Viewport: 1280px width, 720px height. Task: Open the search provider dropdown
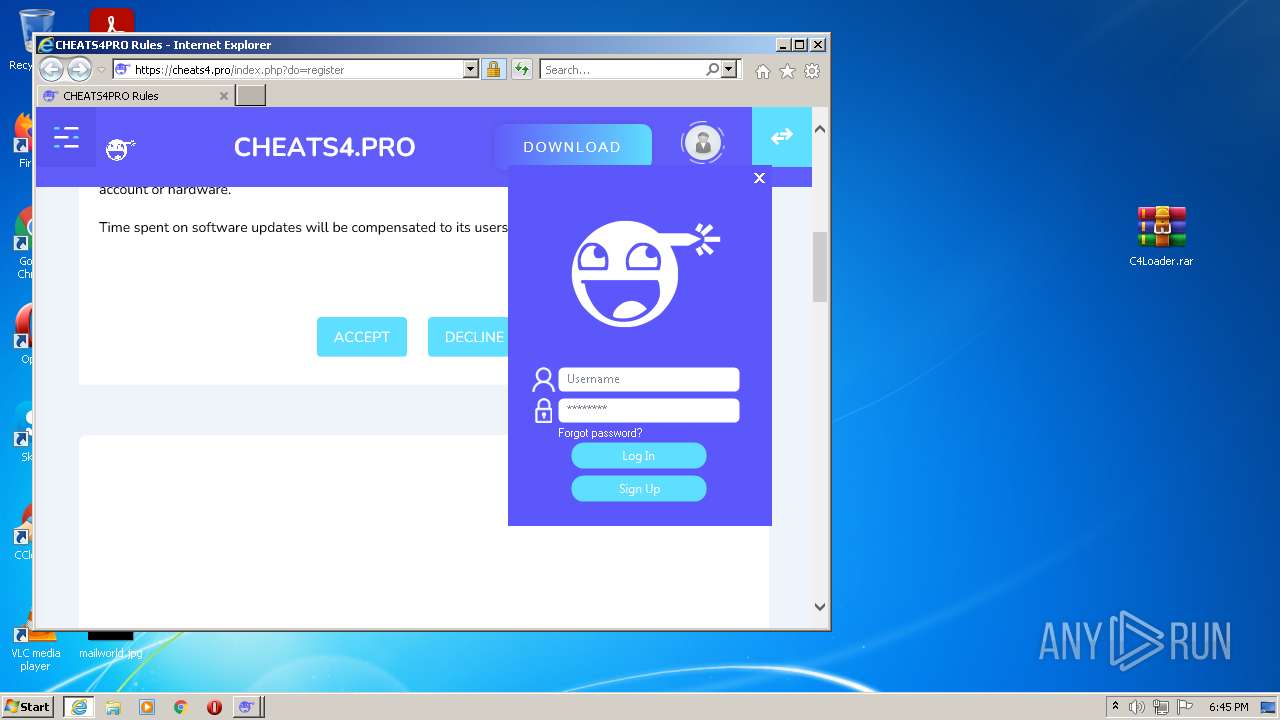click(729, 70)
